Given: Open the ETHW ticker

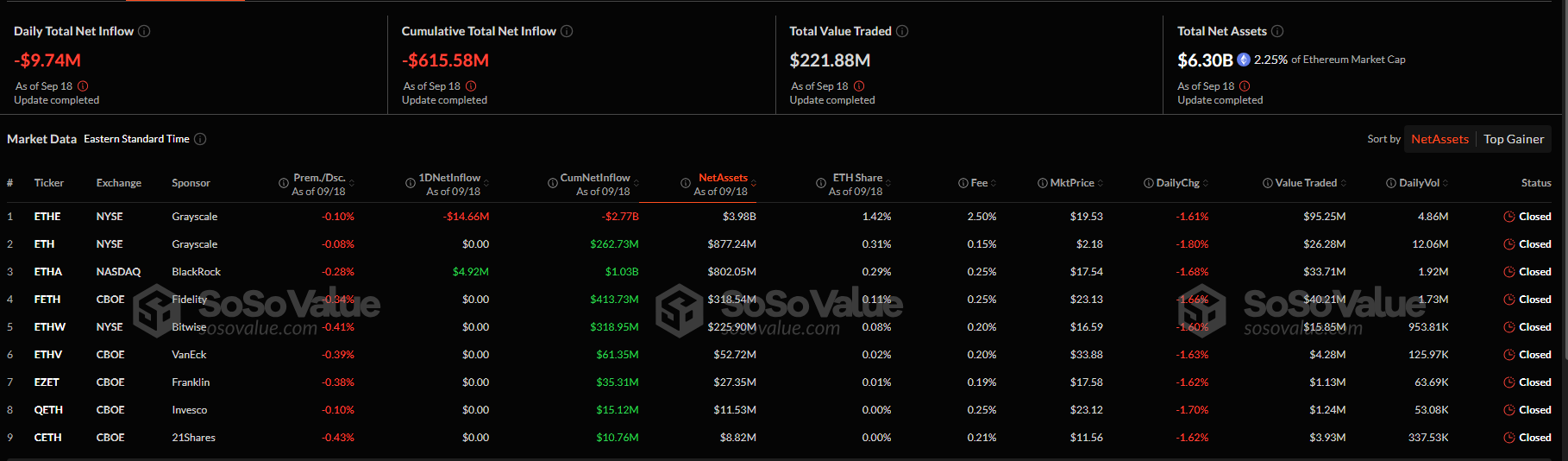Looking at the screenshot, I should point(50,327).
